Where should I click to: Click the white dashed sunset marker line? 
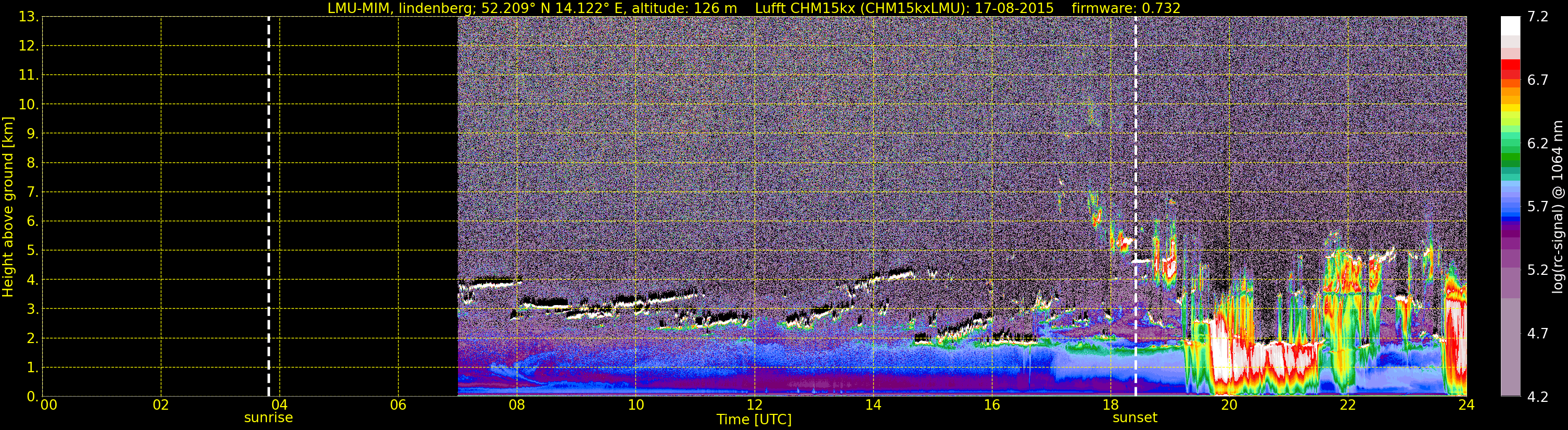[x=1135, y=207]
